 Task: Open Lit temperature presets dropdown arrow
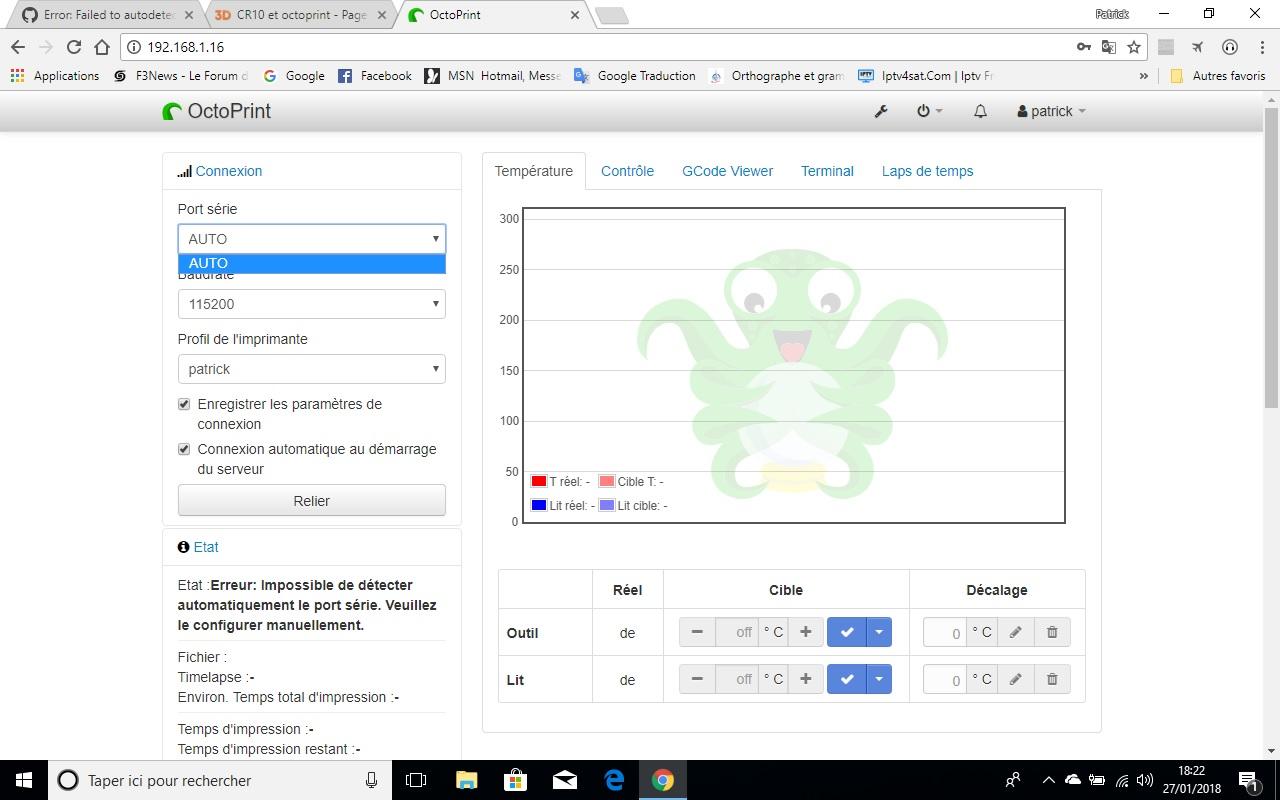879,679
